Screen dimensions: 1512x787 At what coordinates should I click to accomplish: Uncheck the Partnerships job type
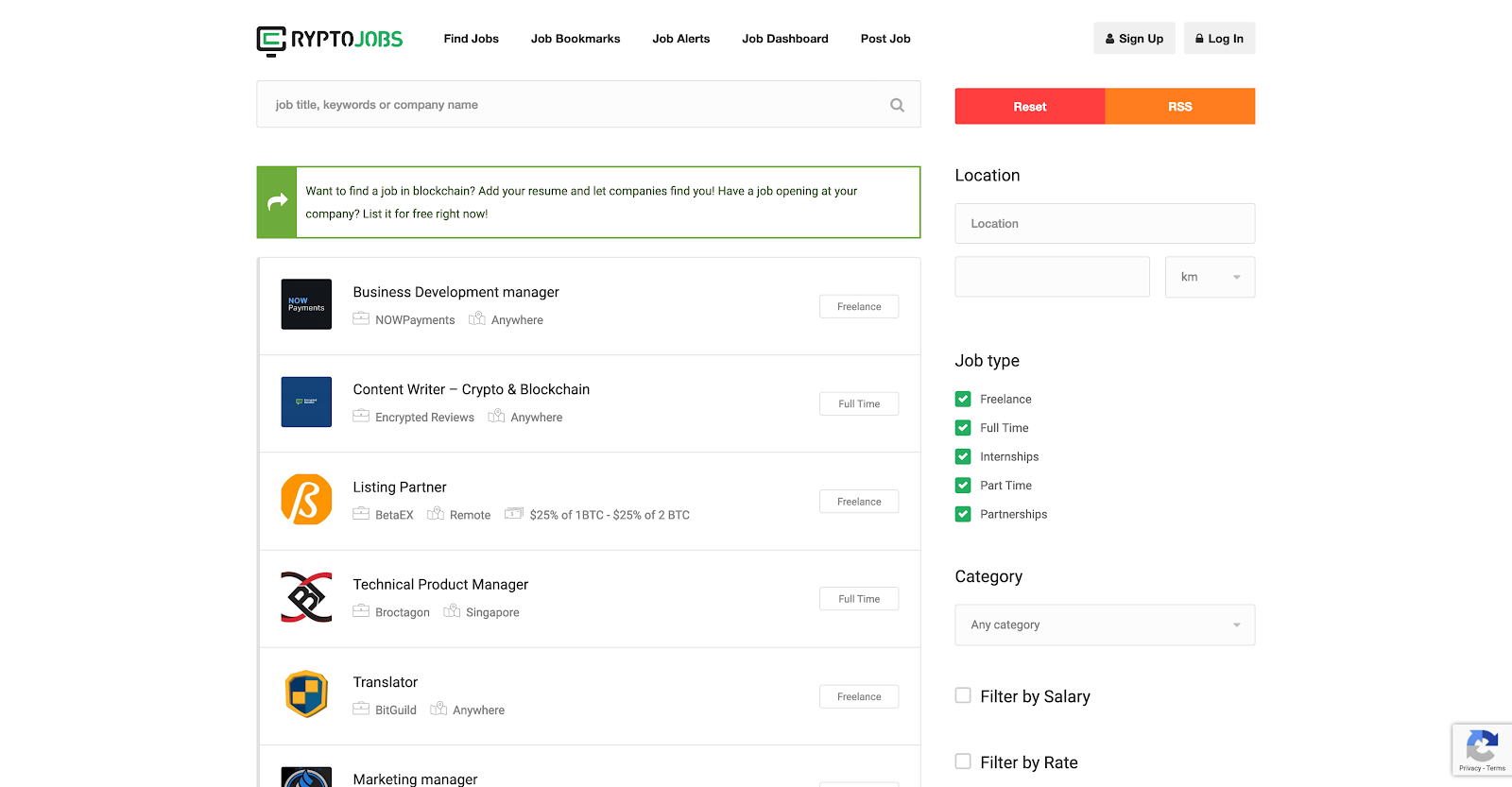tap(963, 514)
